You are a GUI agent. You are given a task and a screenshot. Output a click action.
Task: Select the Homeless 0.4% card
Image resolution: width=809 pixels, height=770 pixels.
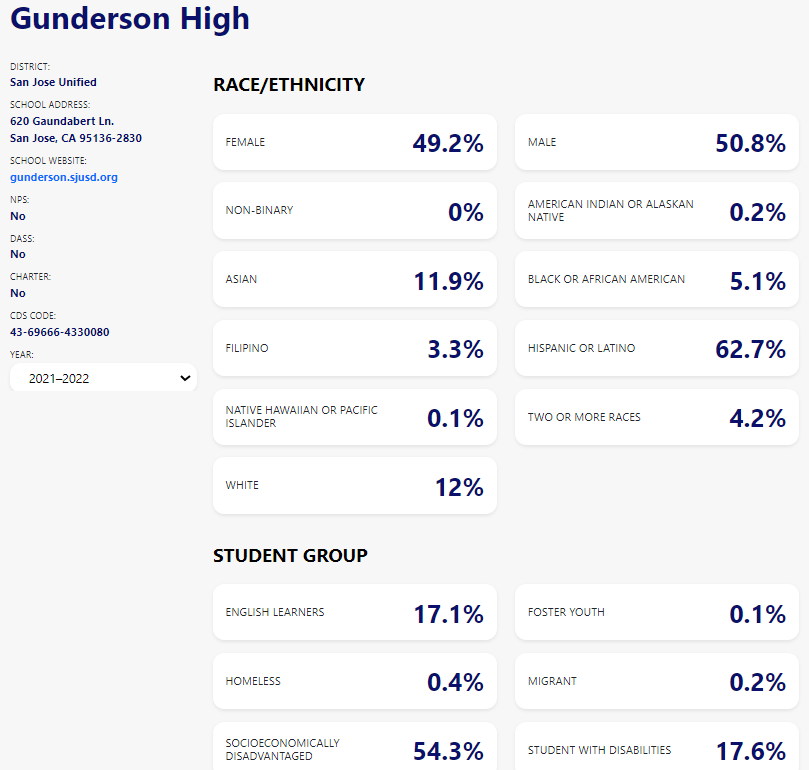354,681
